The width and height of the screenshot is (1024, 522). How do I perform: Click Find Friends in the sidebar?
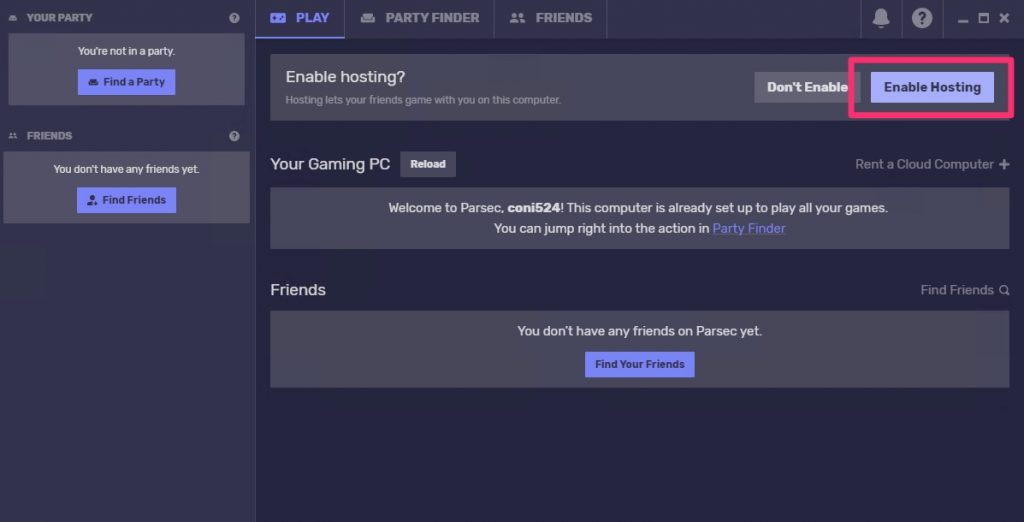point(126,200)
